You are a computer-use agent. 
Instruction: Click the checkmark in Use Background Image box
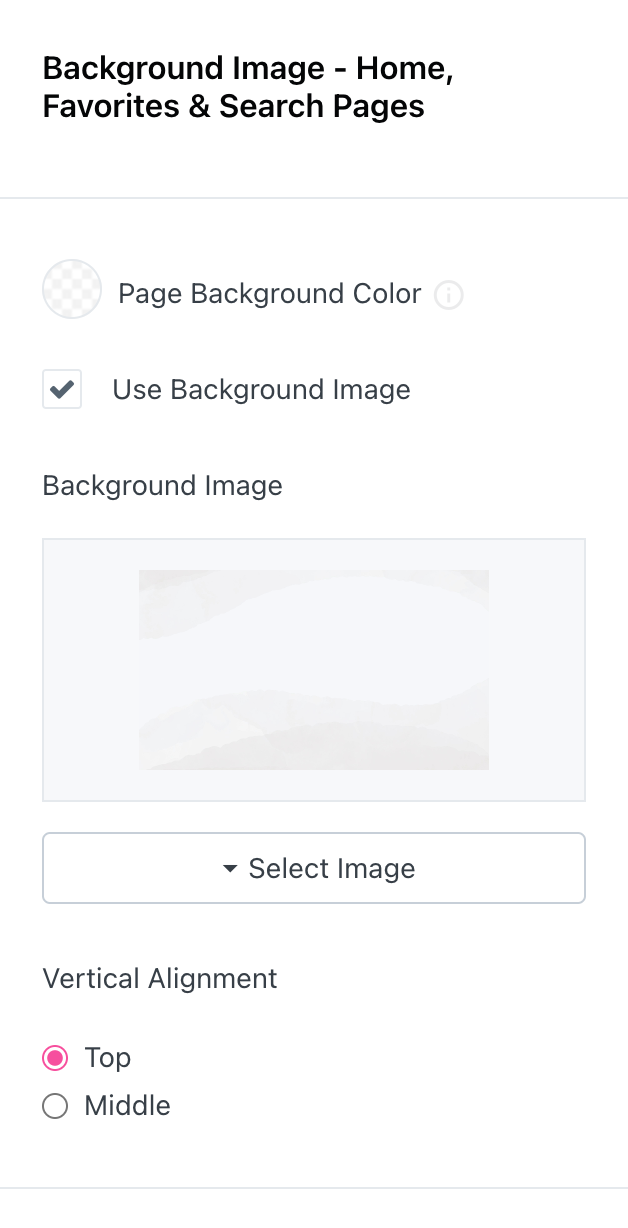(x=62, y=390)
